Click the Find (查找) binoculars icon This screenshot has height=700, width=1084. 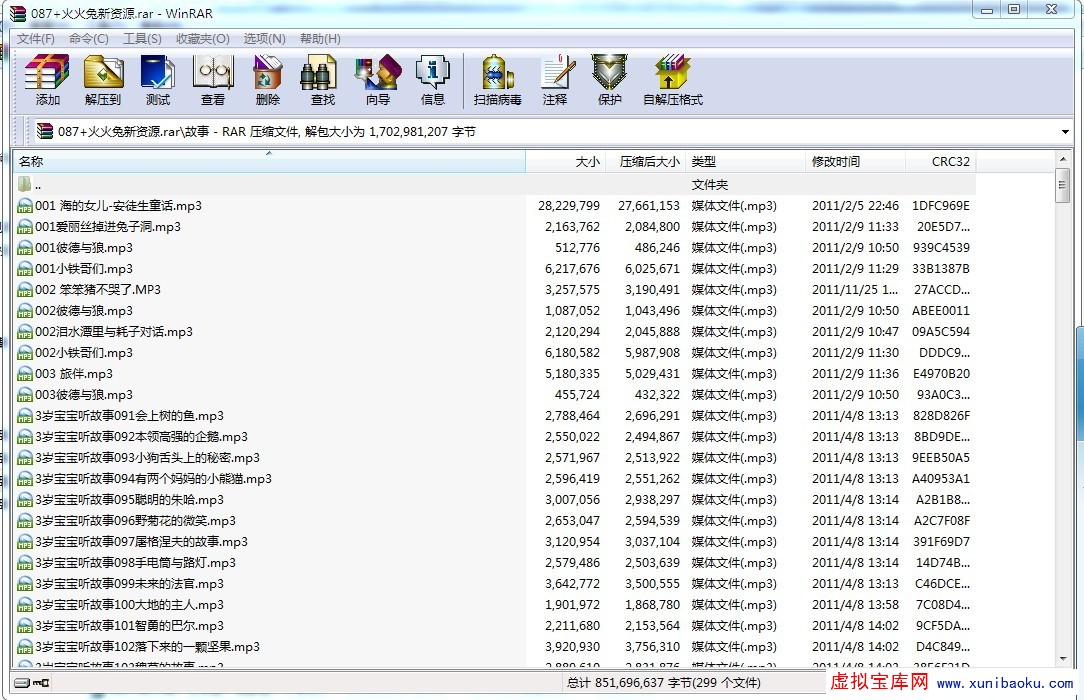[323, 80]
